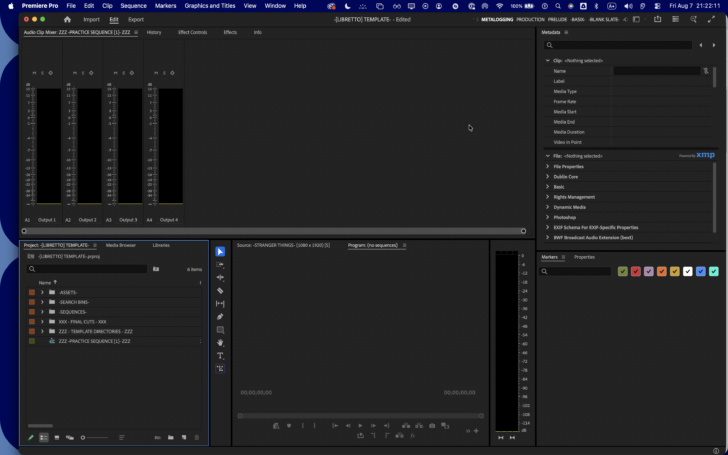Switch Project panel to list view
This screenshot has height=455, width=728.
pyautogui.click(x=44, y=437)
